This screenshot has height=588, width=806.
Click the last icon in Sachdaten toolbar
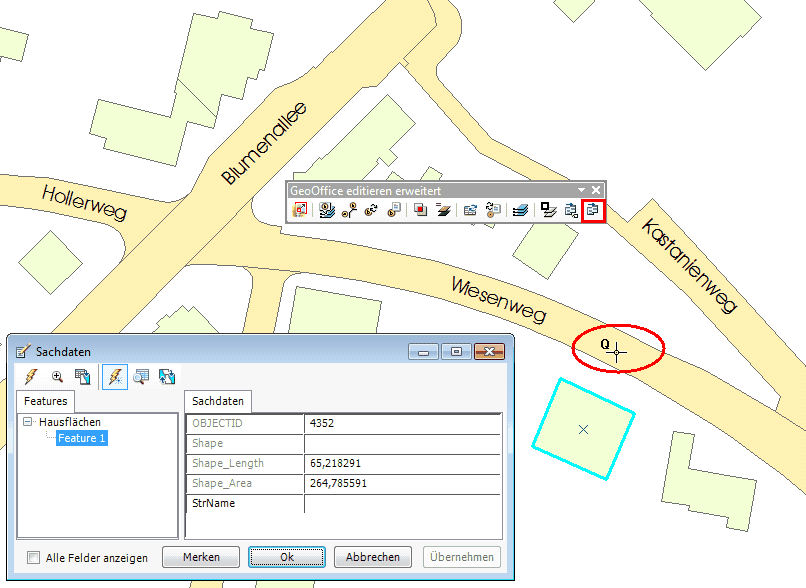coord(167,377)
